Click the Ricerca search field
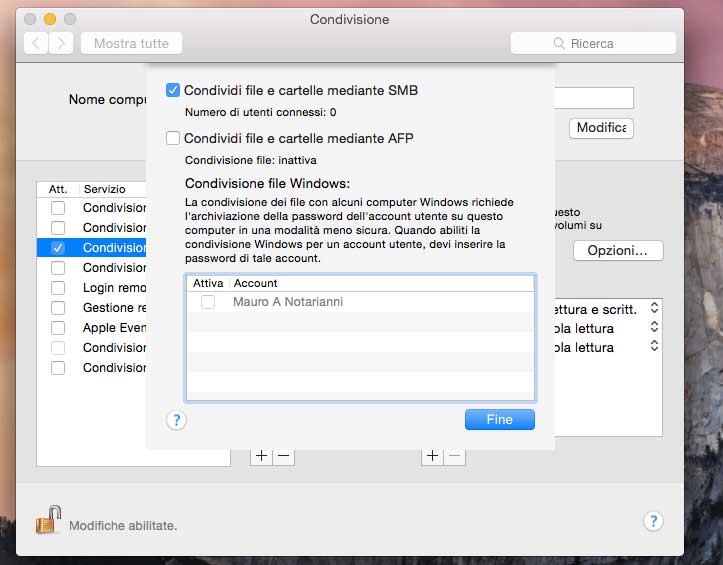 click(593, 43)
